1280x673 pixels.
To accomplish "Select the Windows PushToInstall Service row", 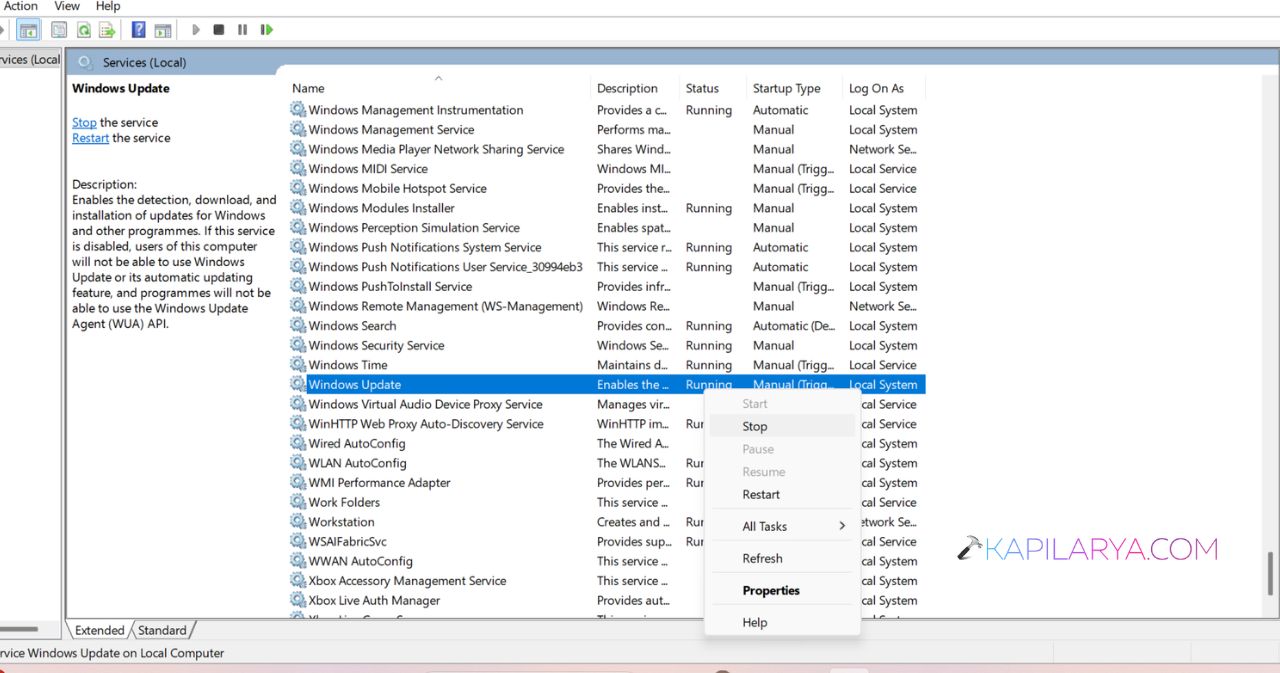I will [x=606, y=286].
